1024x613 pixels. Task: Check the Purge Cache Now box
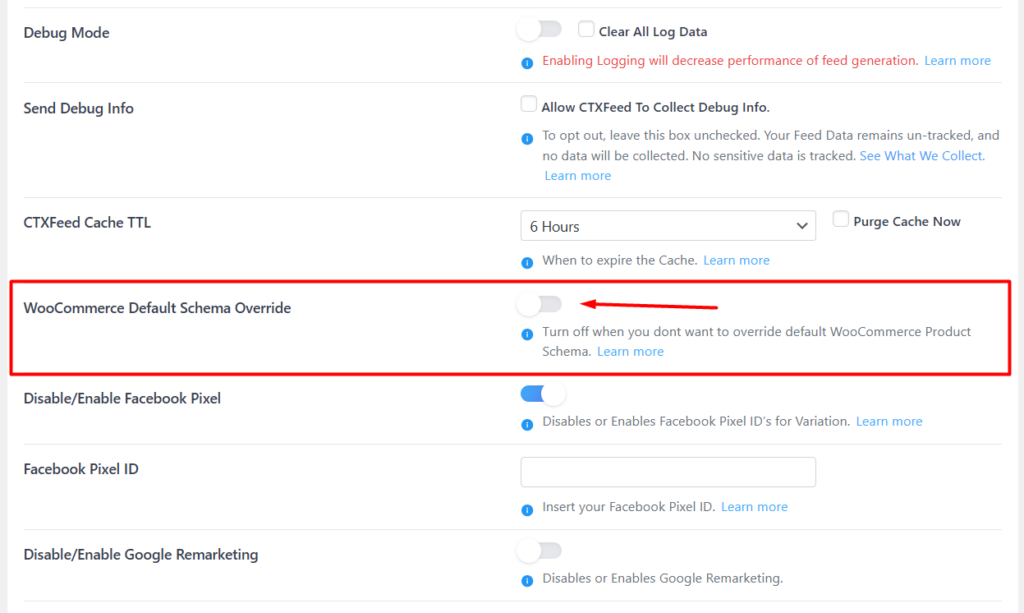(841, 219)
